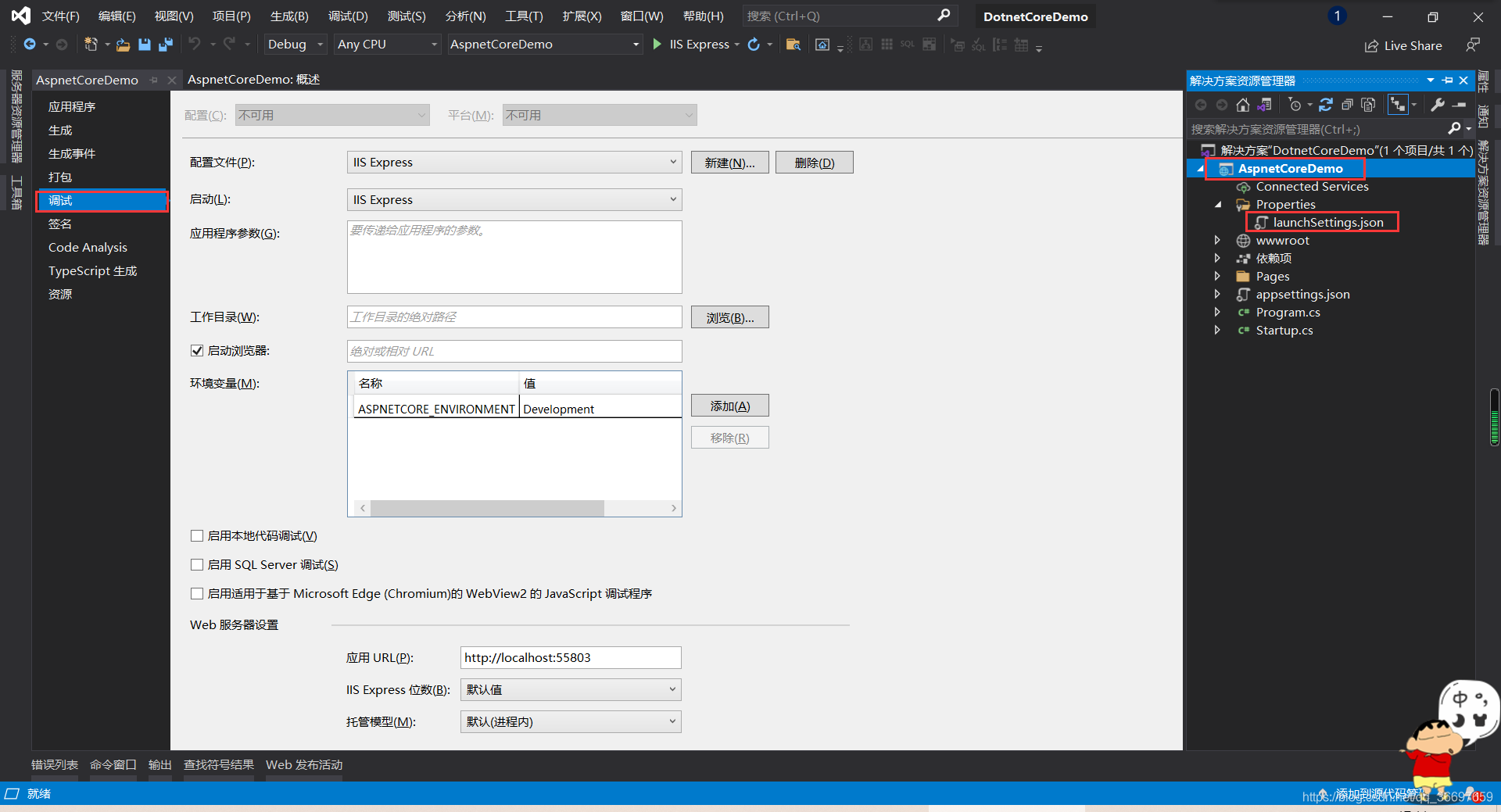Screen dimensions: 1501x812
Task: Open the IIS Express 位数 dropdown
Action: 571,690
